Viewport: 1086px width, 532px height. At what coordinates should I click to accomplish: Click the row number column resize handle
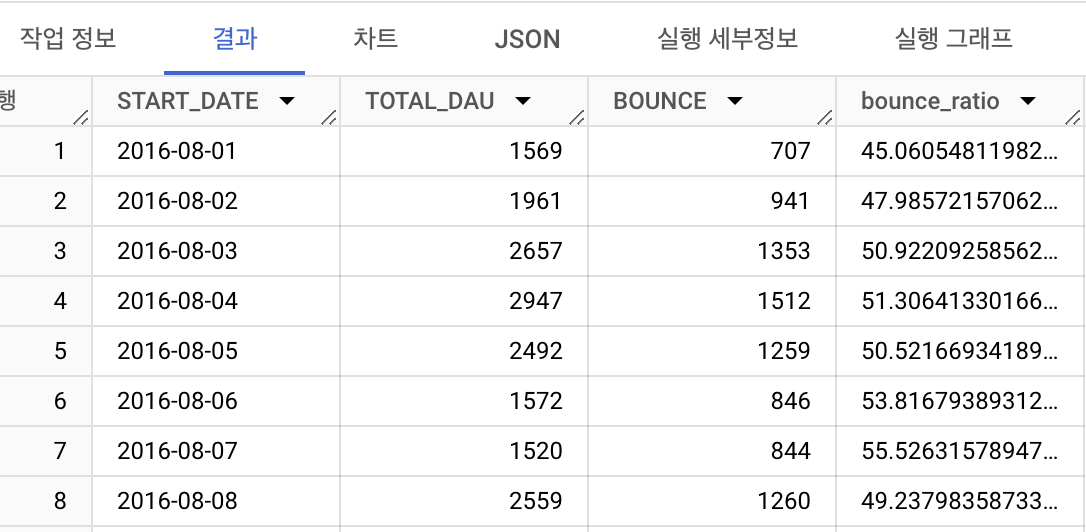coord(81,118)
